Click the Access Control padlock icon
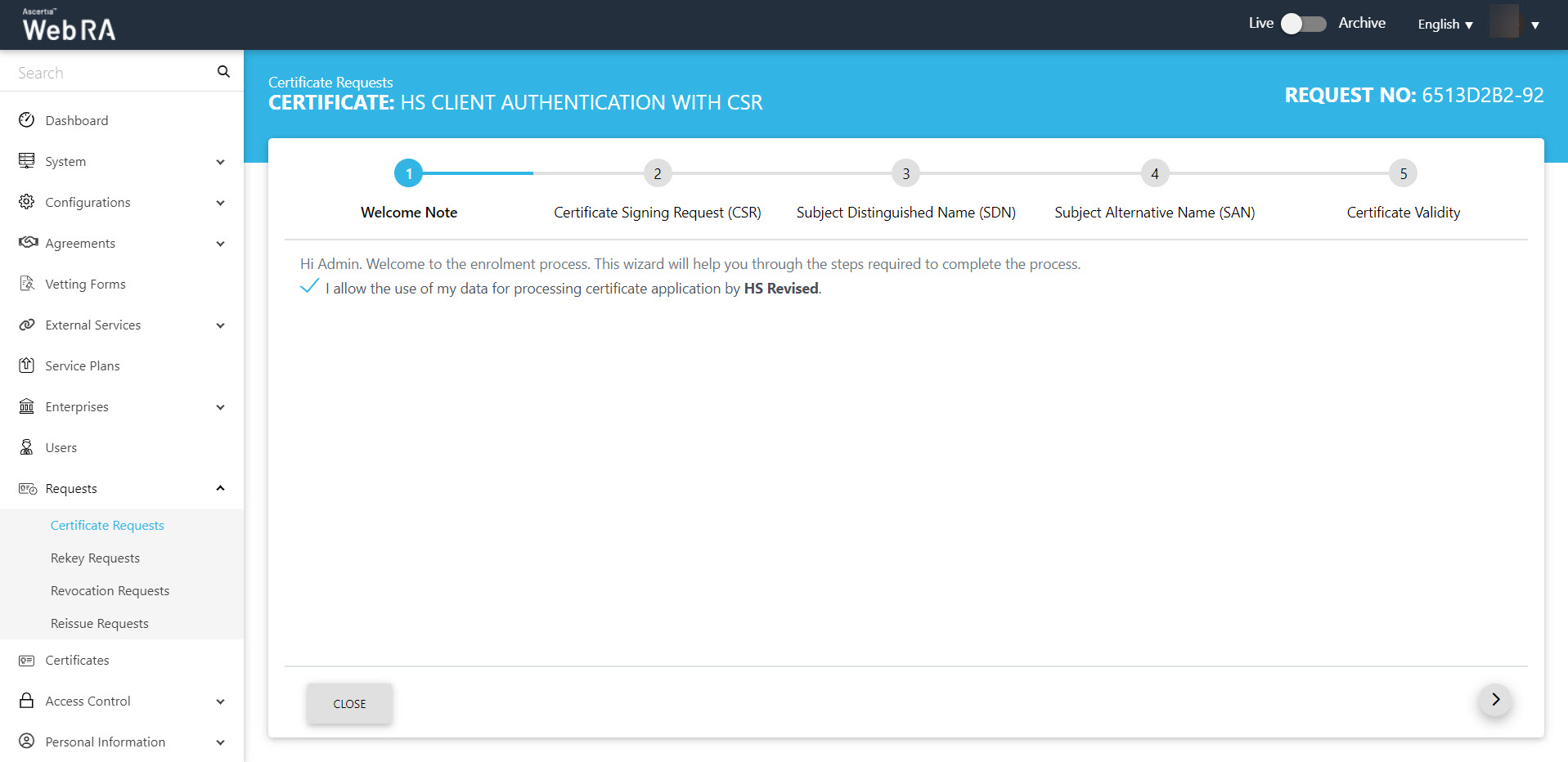Viewport: 1568px width, 762px height. click(27, 701)
